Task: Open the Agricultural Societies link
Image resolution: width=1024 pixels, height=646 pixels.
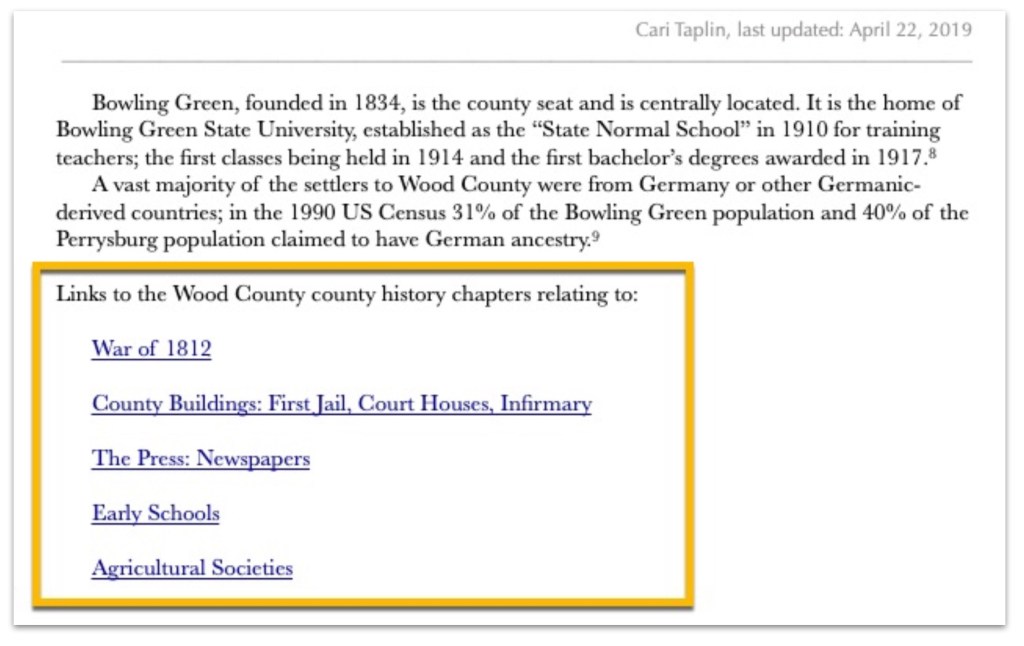Action: tap(192, 568)
